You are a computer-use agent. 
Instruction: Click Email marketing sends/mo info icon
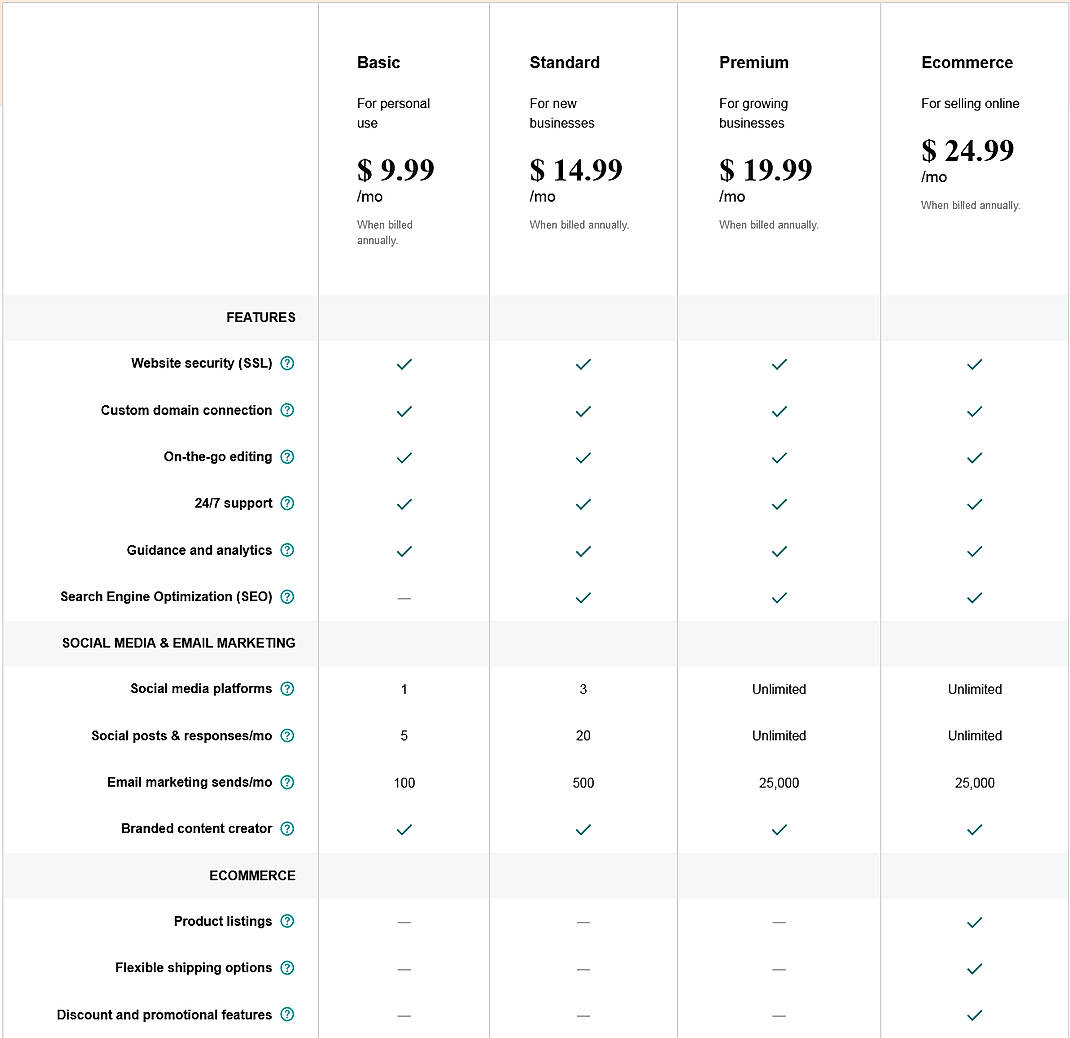[x=287, y=782]
